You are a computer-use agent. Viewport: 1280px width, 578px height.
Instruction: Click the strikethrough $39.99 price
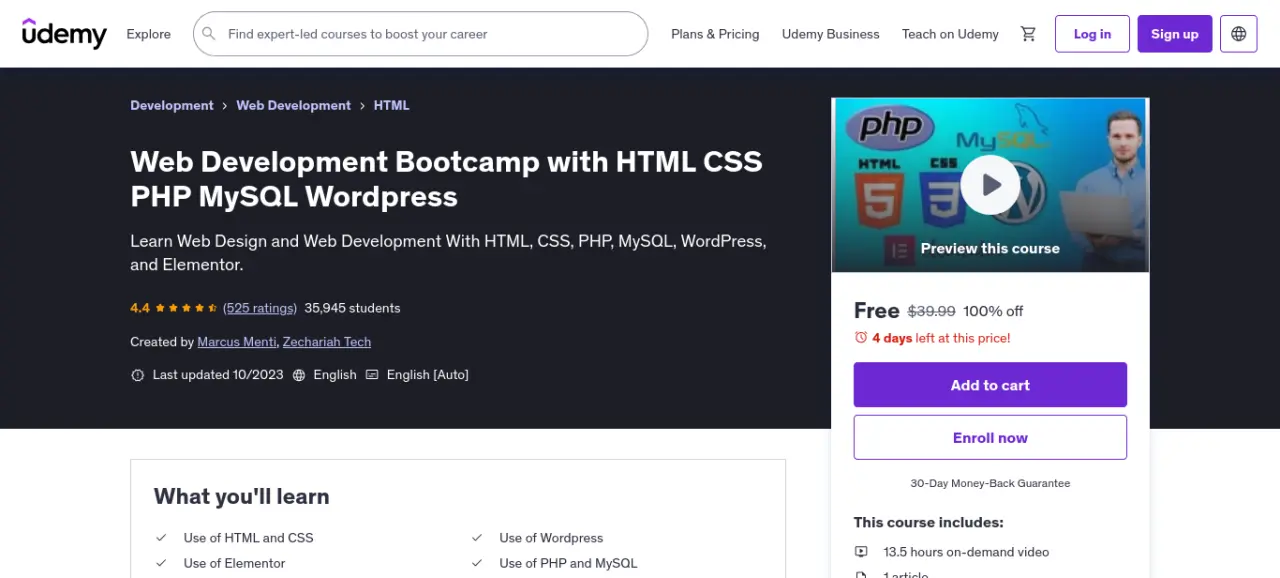click(931, 311)
